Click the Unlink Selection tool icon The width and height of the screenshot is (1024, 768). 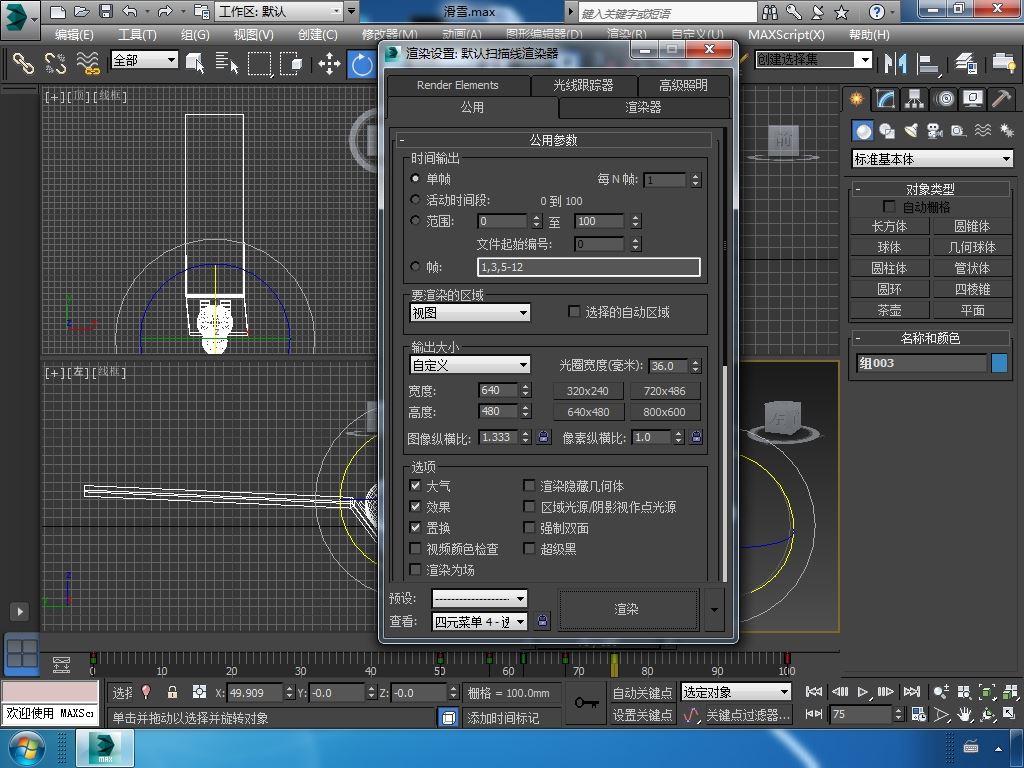click(55, 63)
